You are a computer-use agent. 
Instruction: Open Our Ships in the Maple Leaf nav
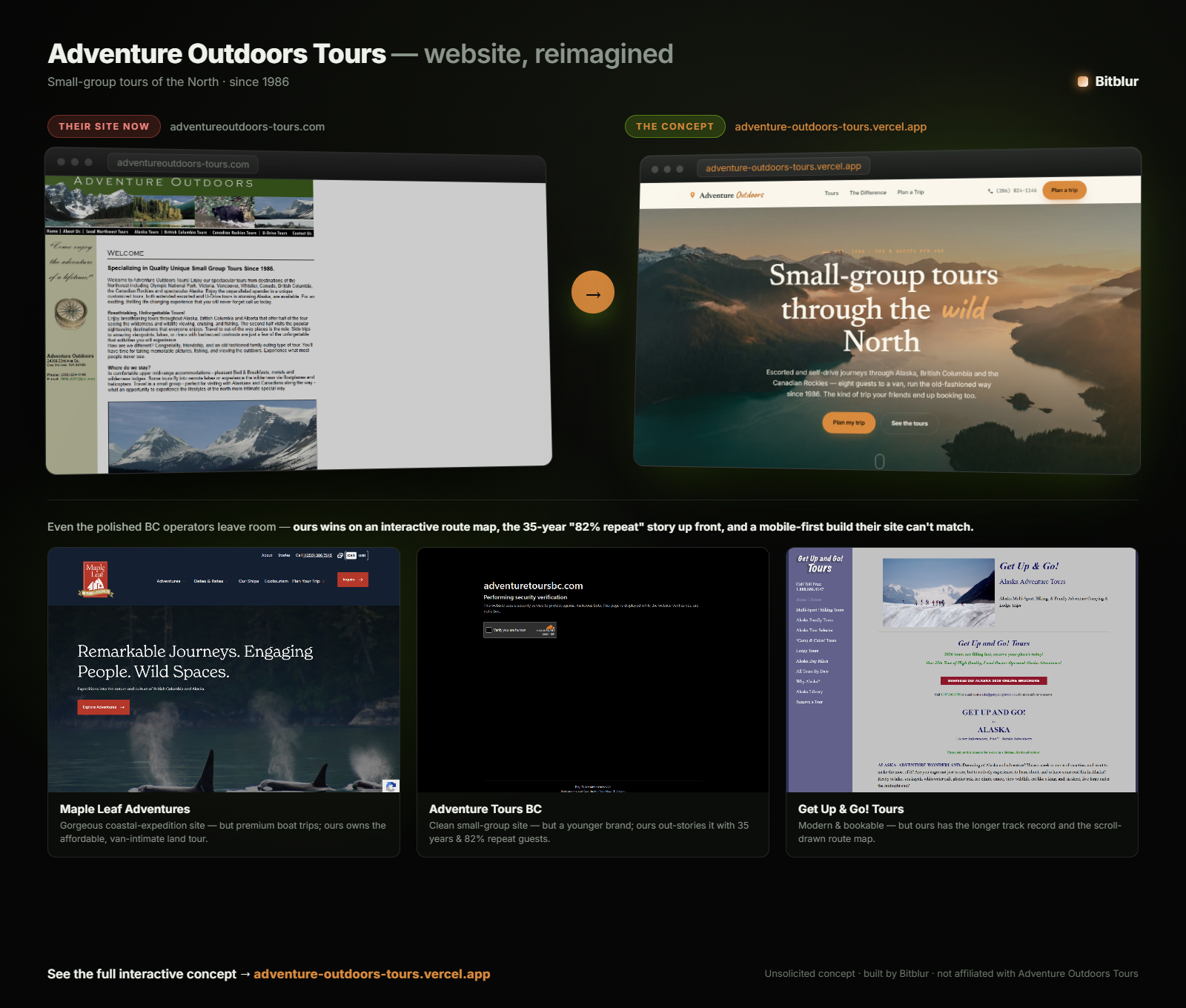tap(248, 581)
